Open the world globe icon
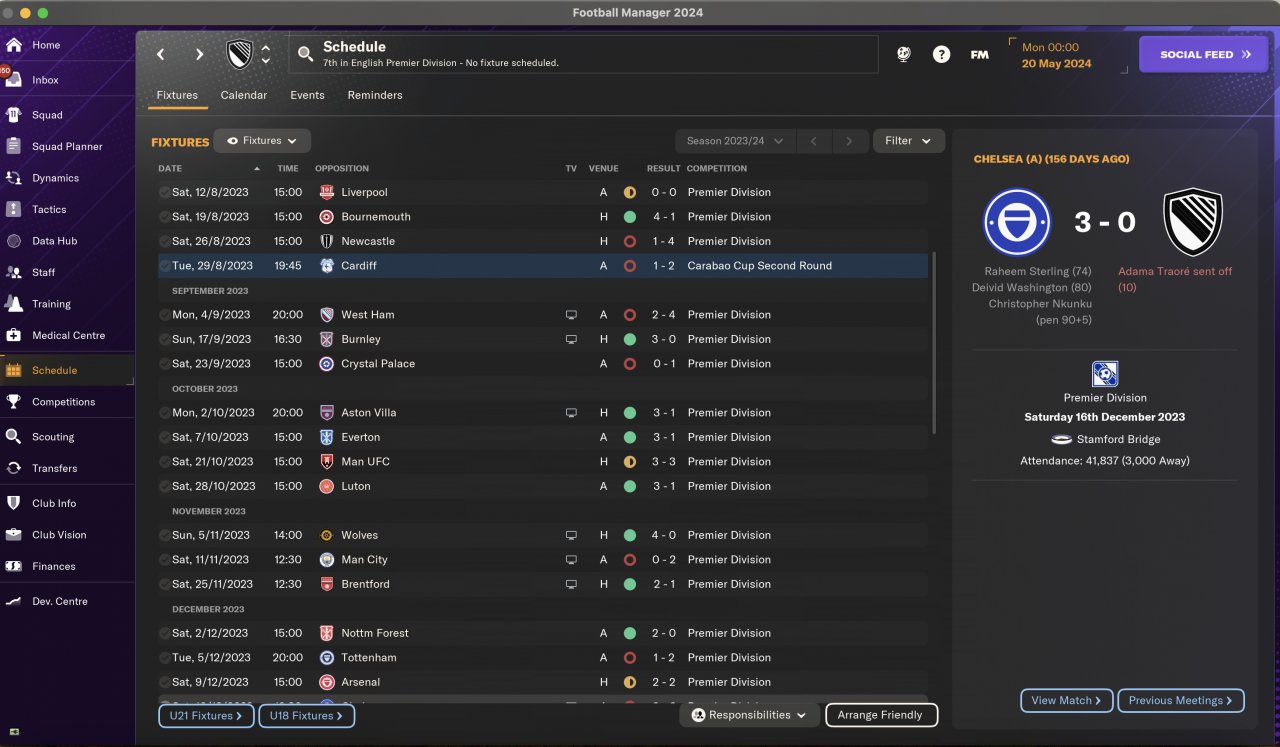 pyautogui.click(x=904, y=55)
